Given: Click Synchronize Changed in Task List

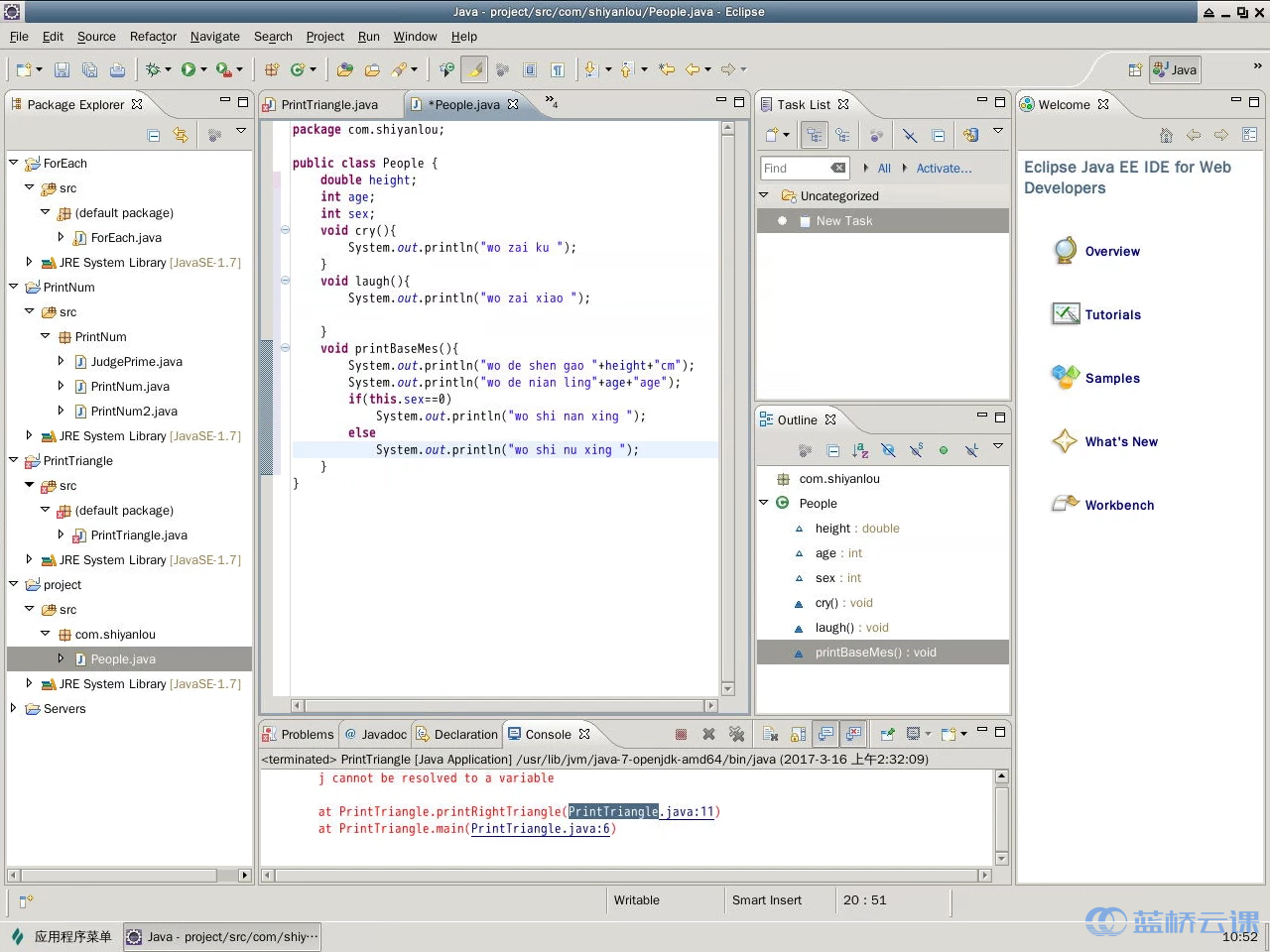Looking at the screenshot, I should coord(970,135).
